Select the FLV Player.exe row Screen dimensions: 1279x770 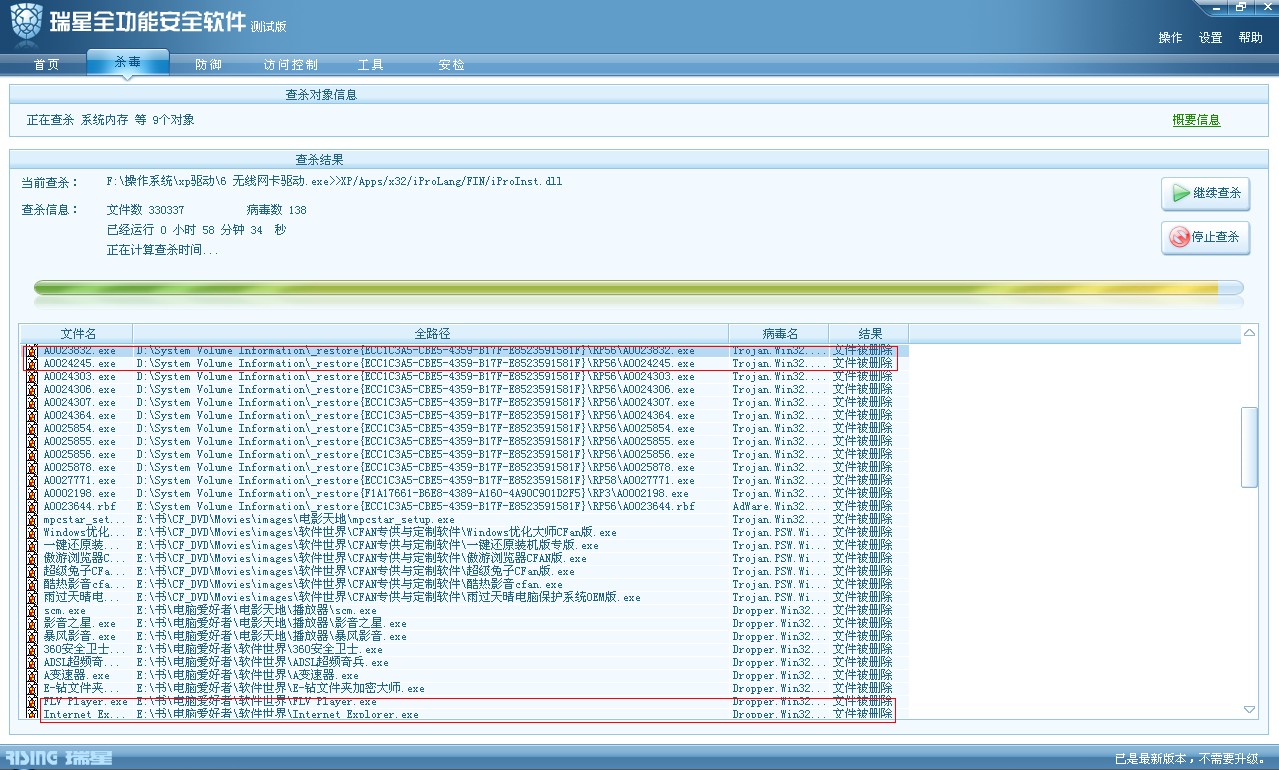coord(466,702)
